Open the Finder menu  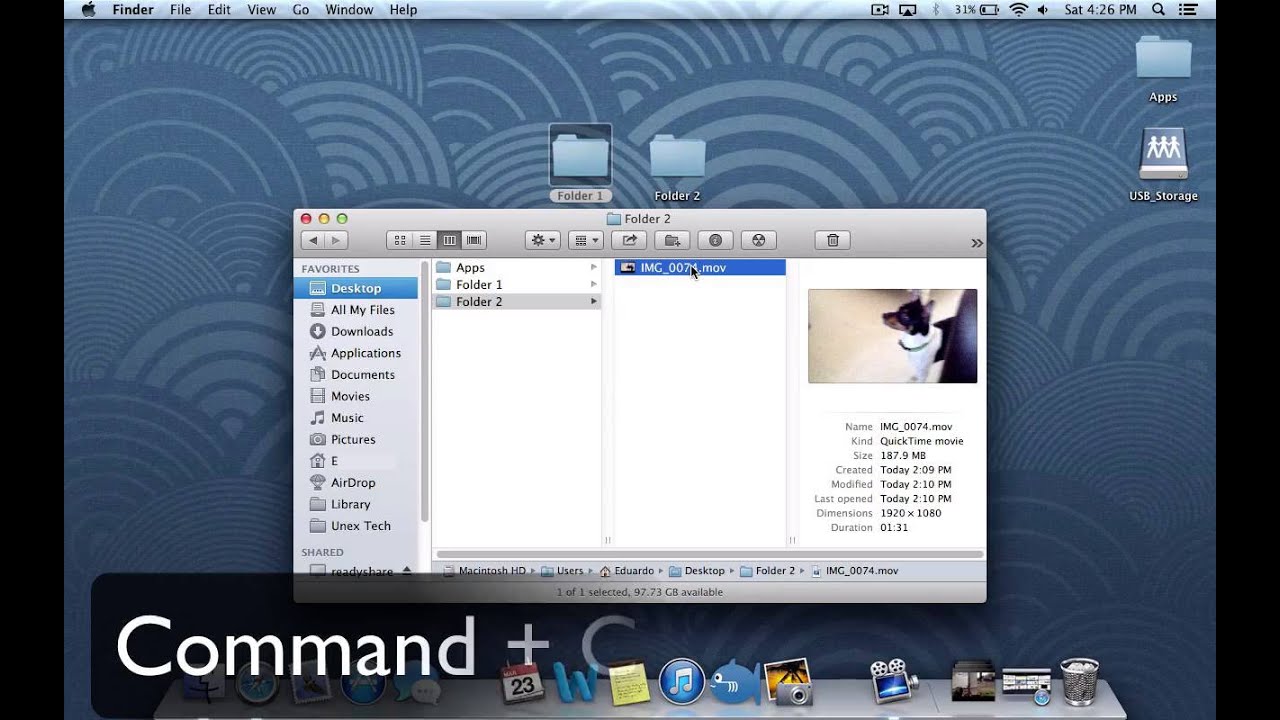pyautogui.click(x=133, y=10)
